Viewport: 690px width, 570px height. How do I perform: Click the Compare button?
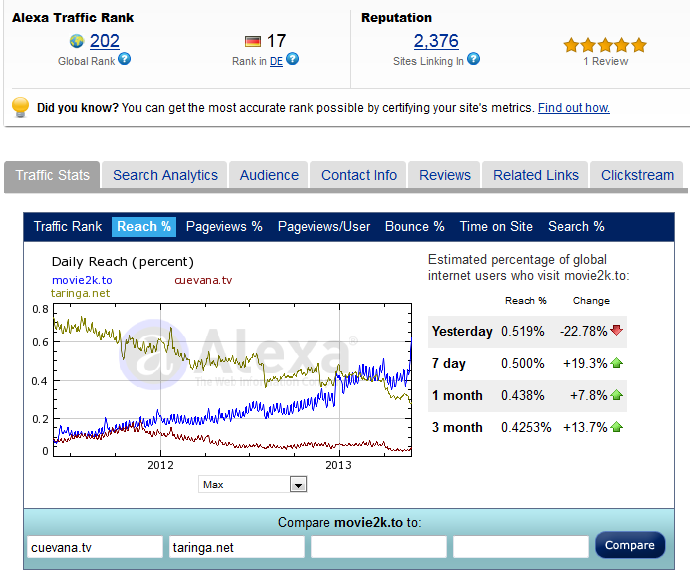(630, 545)
